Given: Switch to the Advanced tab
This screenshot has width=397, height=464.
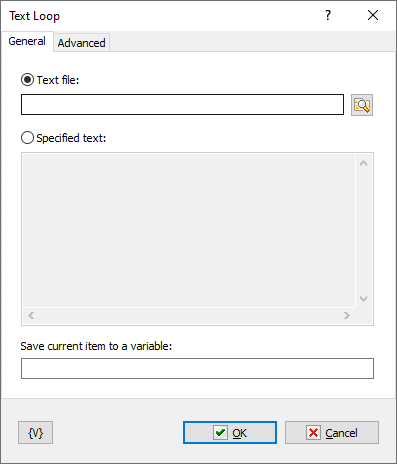Looking at the screenshot, I should 81,43.
